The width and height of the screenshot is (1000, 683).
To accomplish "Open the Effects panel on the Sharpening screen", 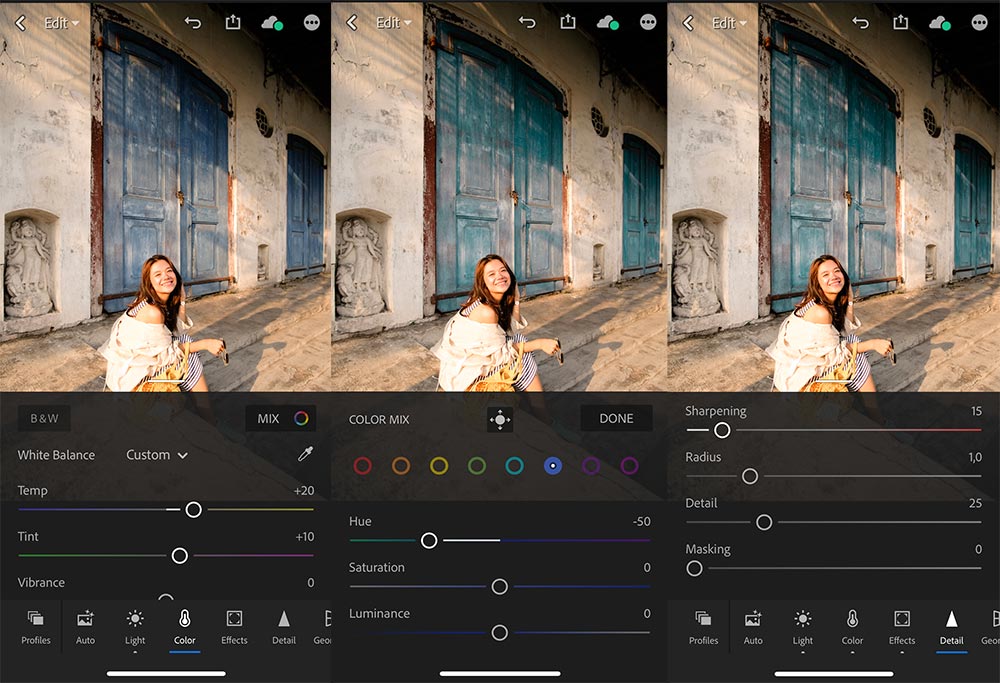I will click(x=902, y=626).
